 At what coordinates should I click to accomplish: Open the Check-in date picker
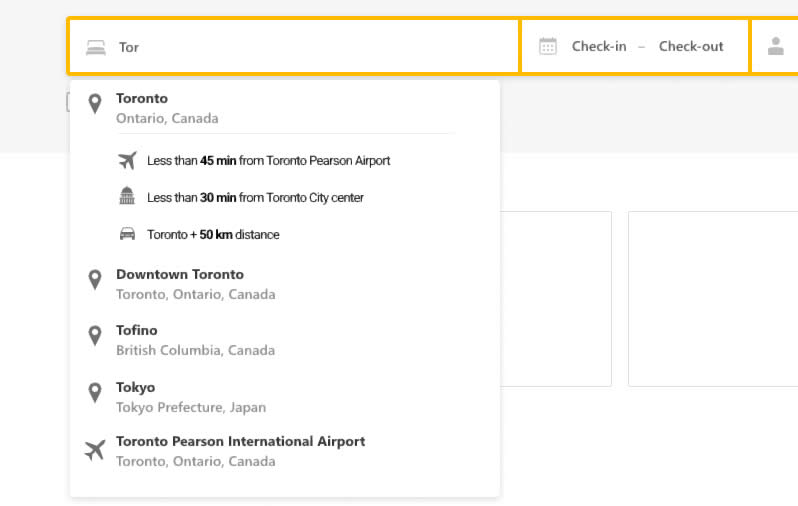599,46
